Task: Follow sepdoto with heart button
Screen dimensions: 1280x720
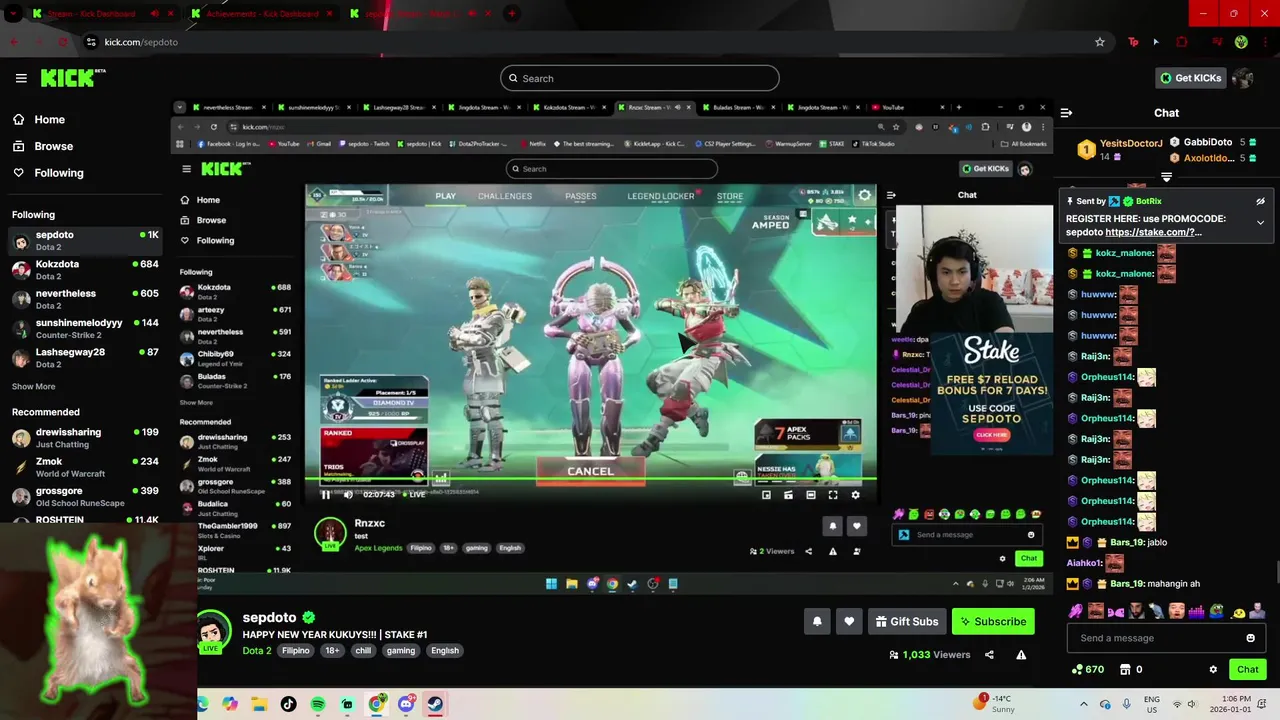Action: 849,621
